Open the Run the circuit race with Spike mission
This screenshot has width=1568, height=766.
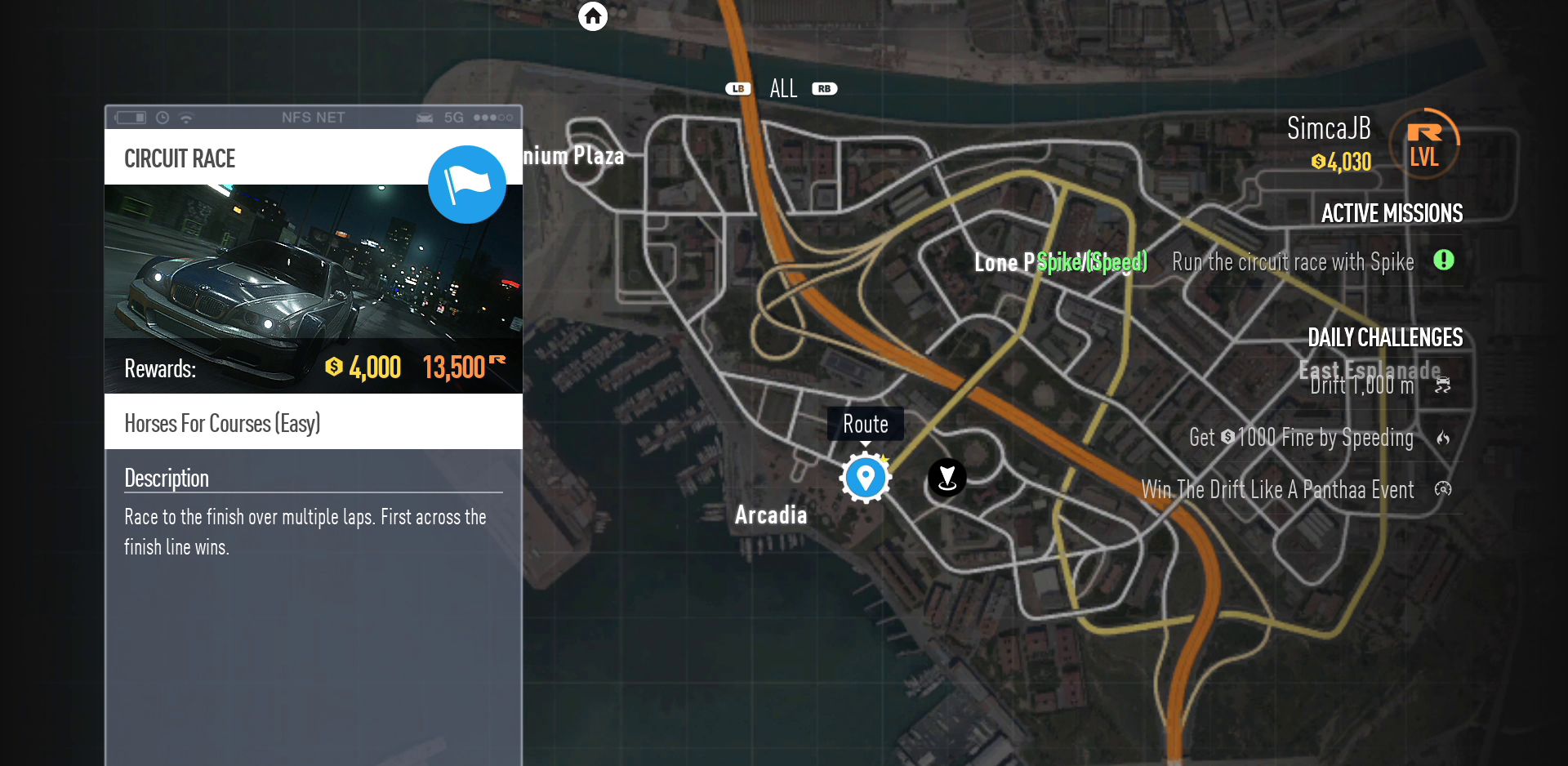pyautogui.click(x=1293, y=262)
